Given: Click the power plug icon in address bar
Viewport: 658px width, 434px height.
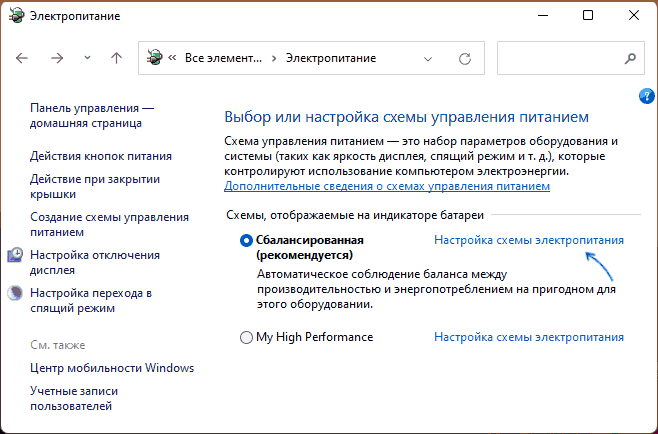Looking at the screenshot, I should [154, 58].
